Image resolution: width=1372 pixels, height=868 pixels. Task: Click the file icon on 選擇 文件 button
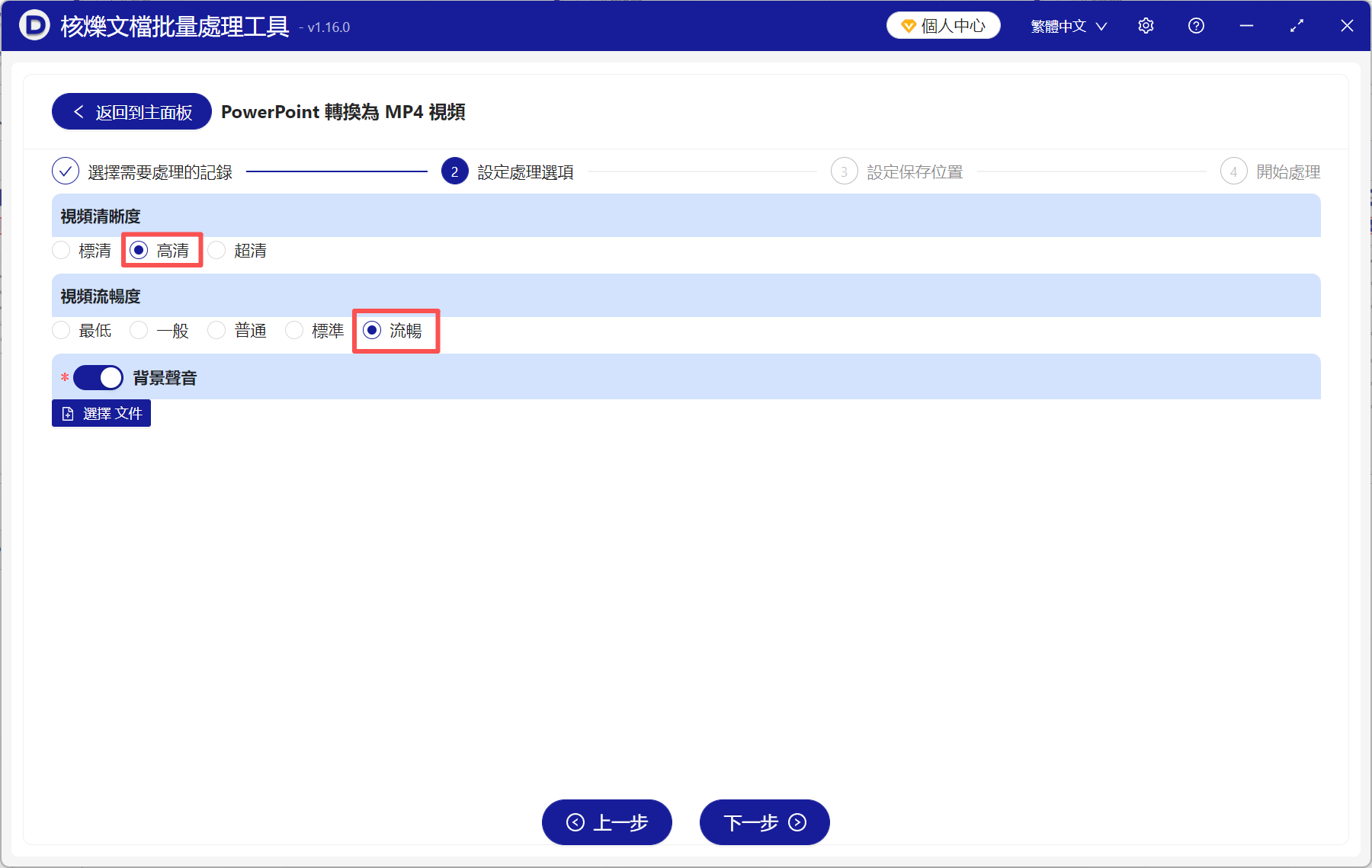[x=68, y=413]
